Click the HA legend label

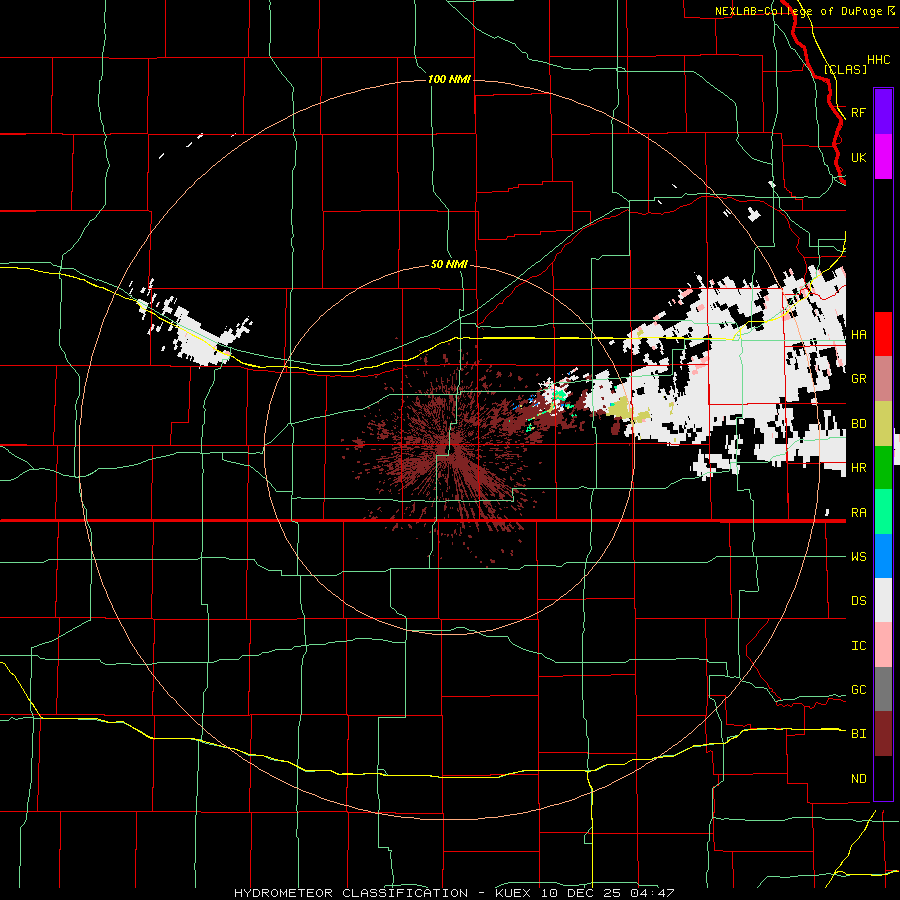tap(859, 334)
